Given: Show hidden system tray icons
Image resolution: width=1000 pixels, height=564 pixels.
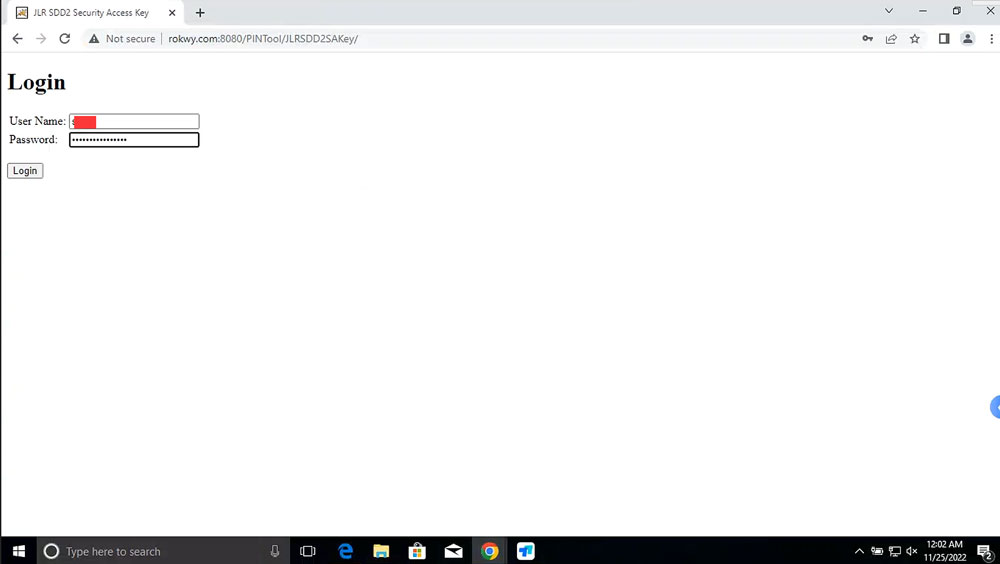Looking at the screenshot, I should (858, 551).
